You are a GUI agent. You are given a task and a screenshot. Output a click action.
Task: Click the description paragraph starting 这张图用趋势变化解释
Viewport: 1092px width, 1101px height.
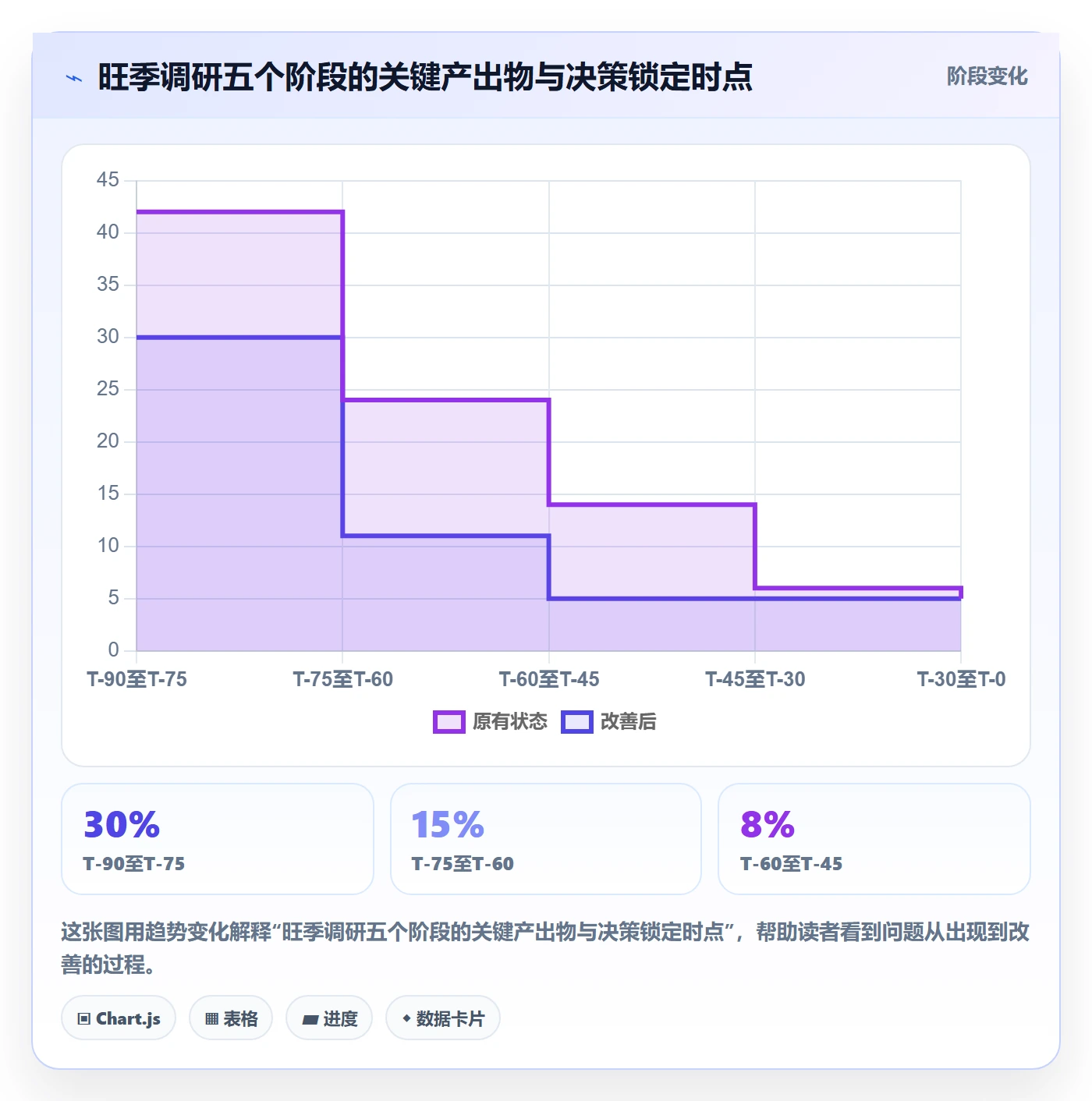tap(545, 948)
